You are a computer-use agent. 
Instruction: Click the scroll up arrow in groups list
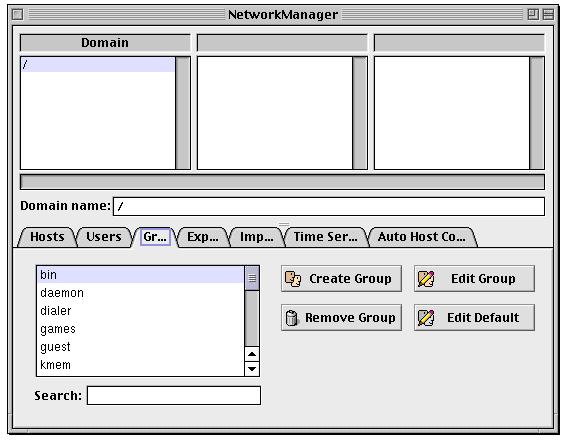[x=252, y=354]
